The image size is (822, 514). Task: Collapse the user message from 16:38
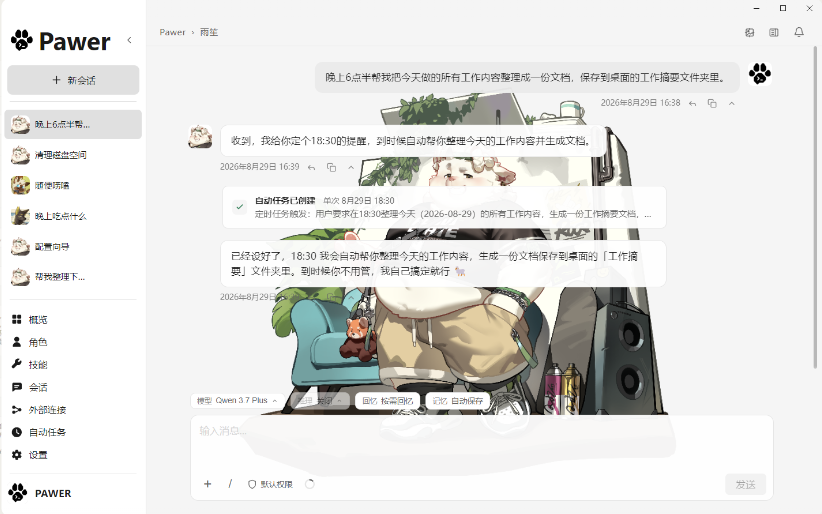[732, 103]
